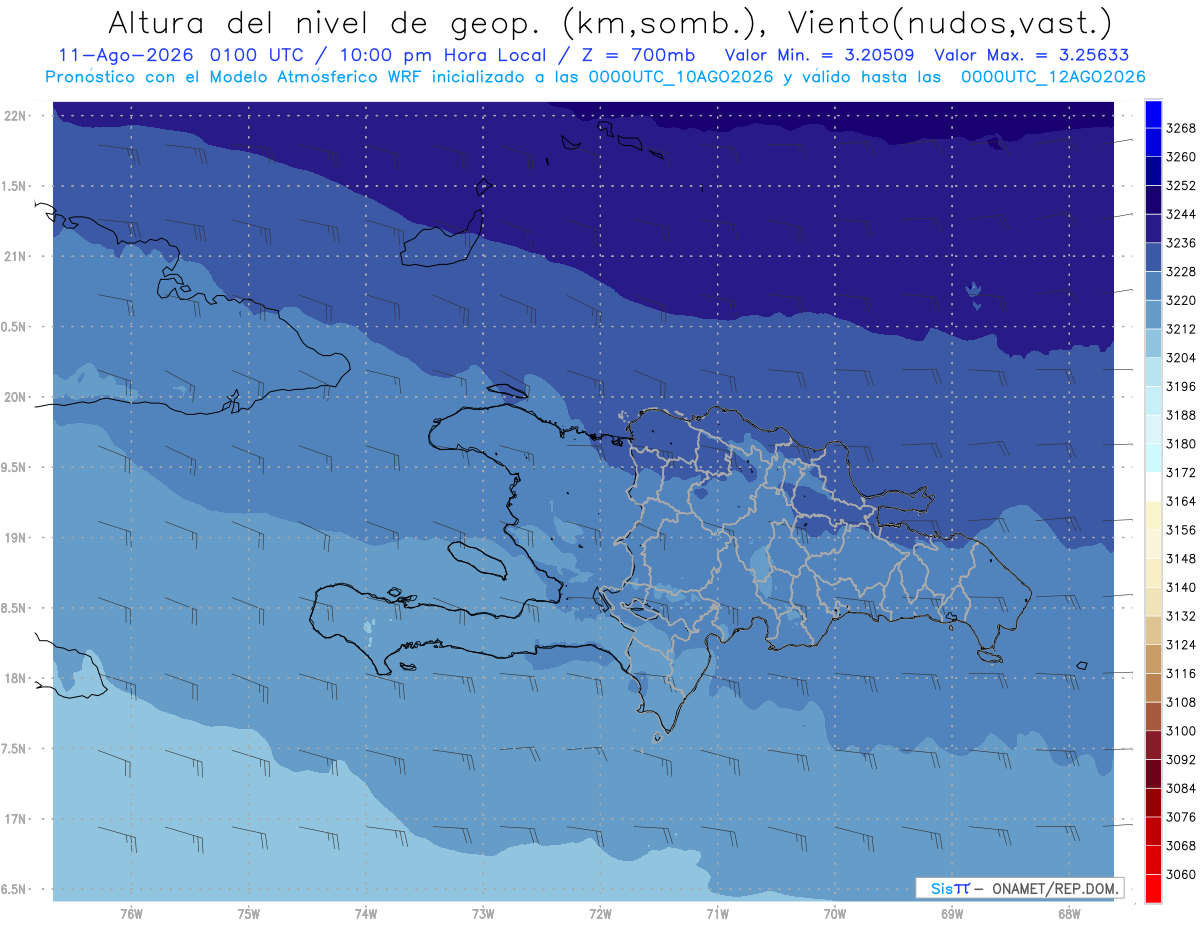Click the 75W longitude axis label
The width and height of the screenshot is (1200, 927).
(x=249, y=914)
